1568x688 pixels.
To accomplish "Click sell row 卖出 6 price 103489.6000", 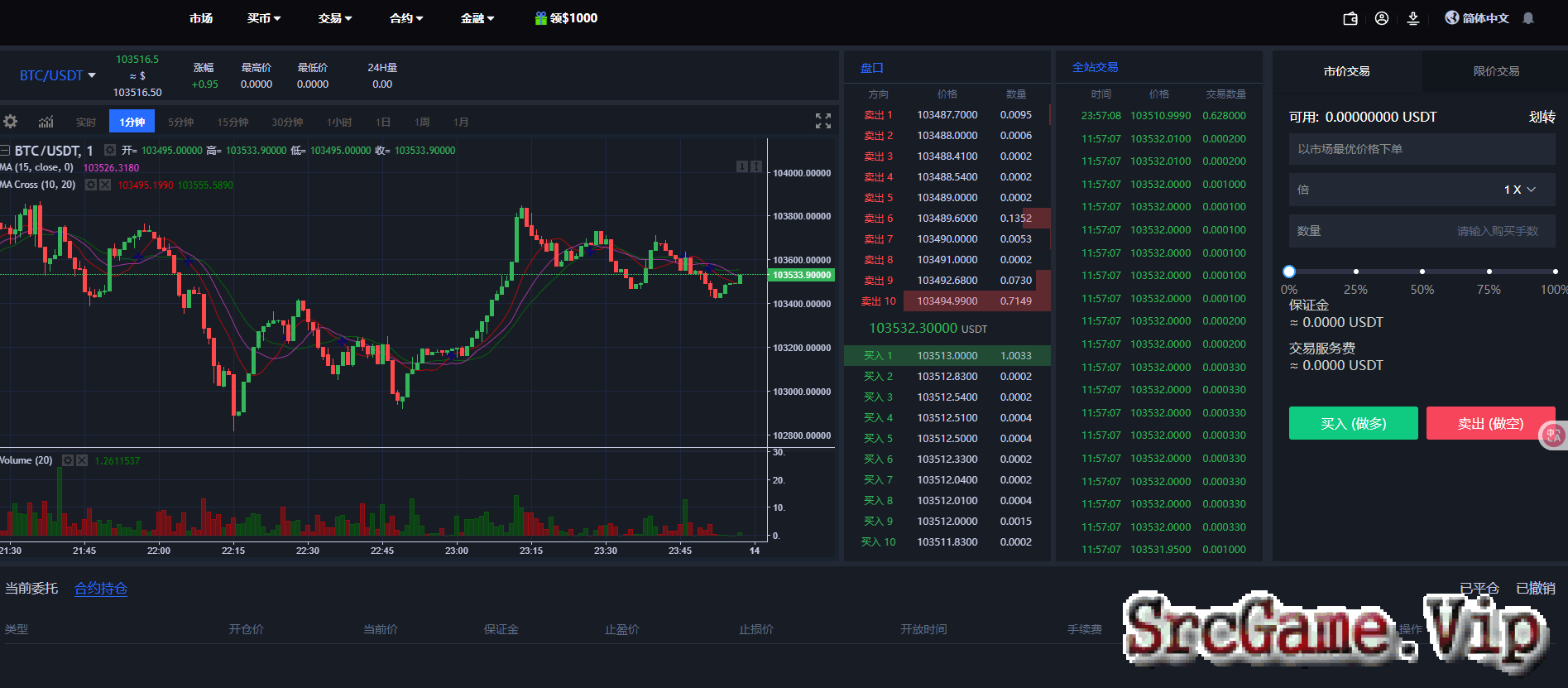I will 947,219.
